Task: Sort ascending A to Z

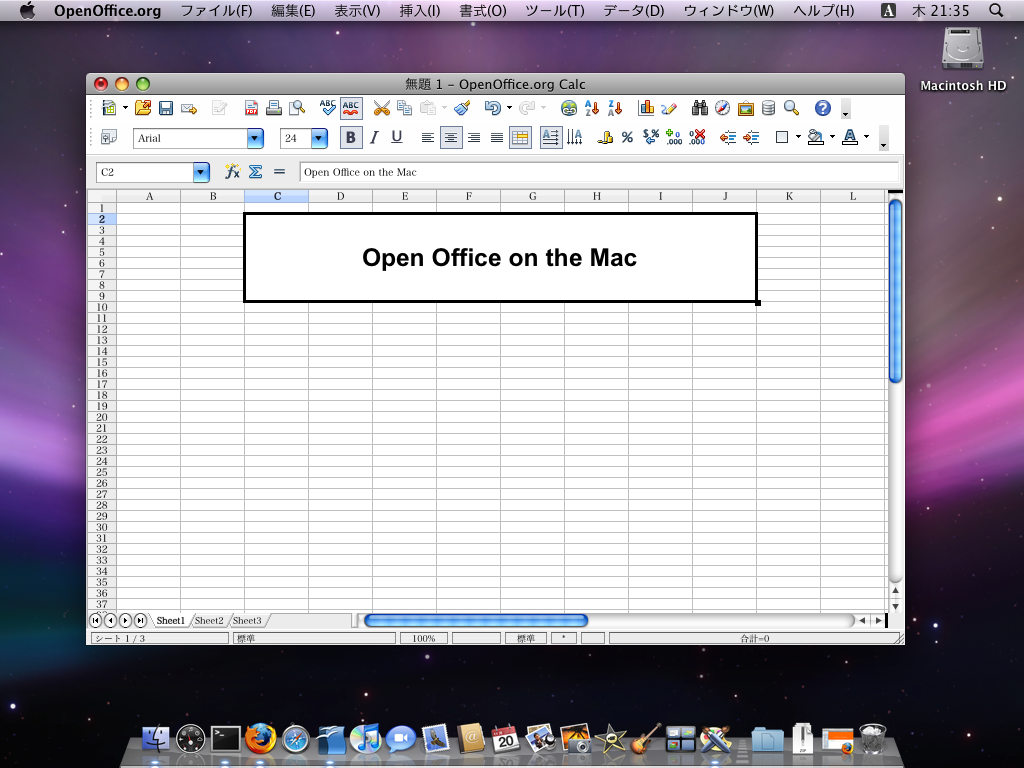Action: point(592,108)
